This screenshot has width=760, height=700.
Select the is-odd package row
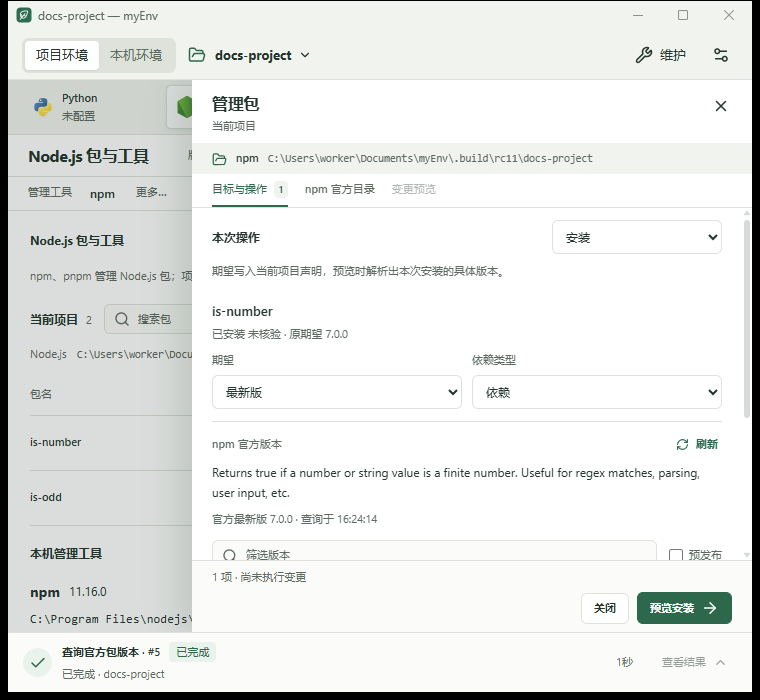pyautogui.click(x=111, y=497)
